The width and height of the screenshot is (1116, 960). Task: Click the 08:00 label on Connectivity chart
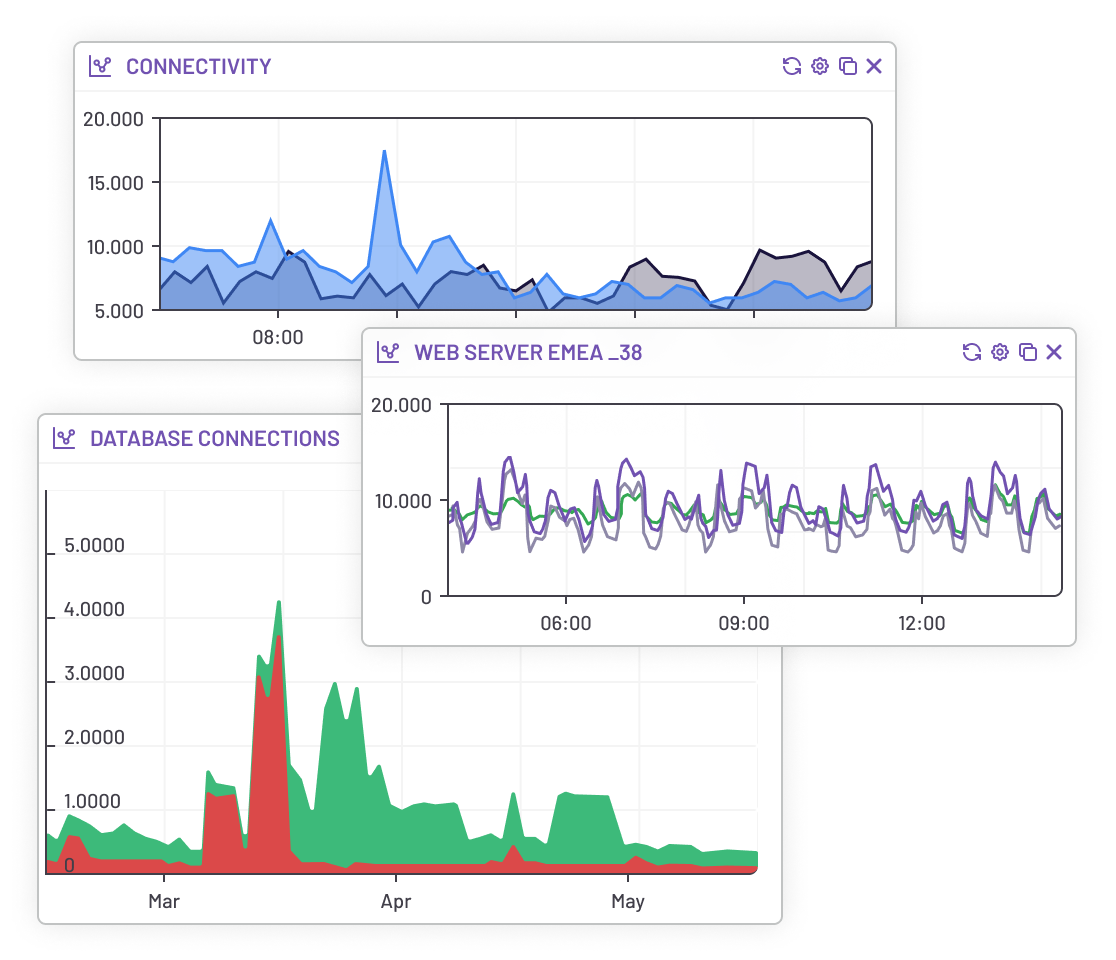(278, 337)
